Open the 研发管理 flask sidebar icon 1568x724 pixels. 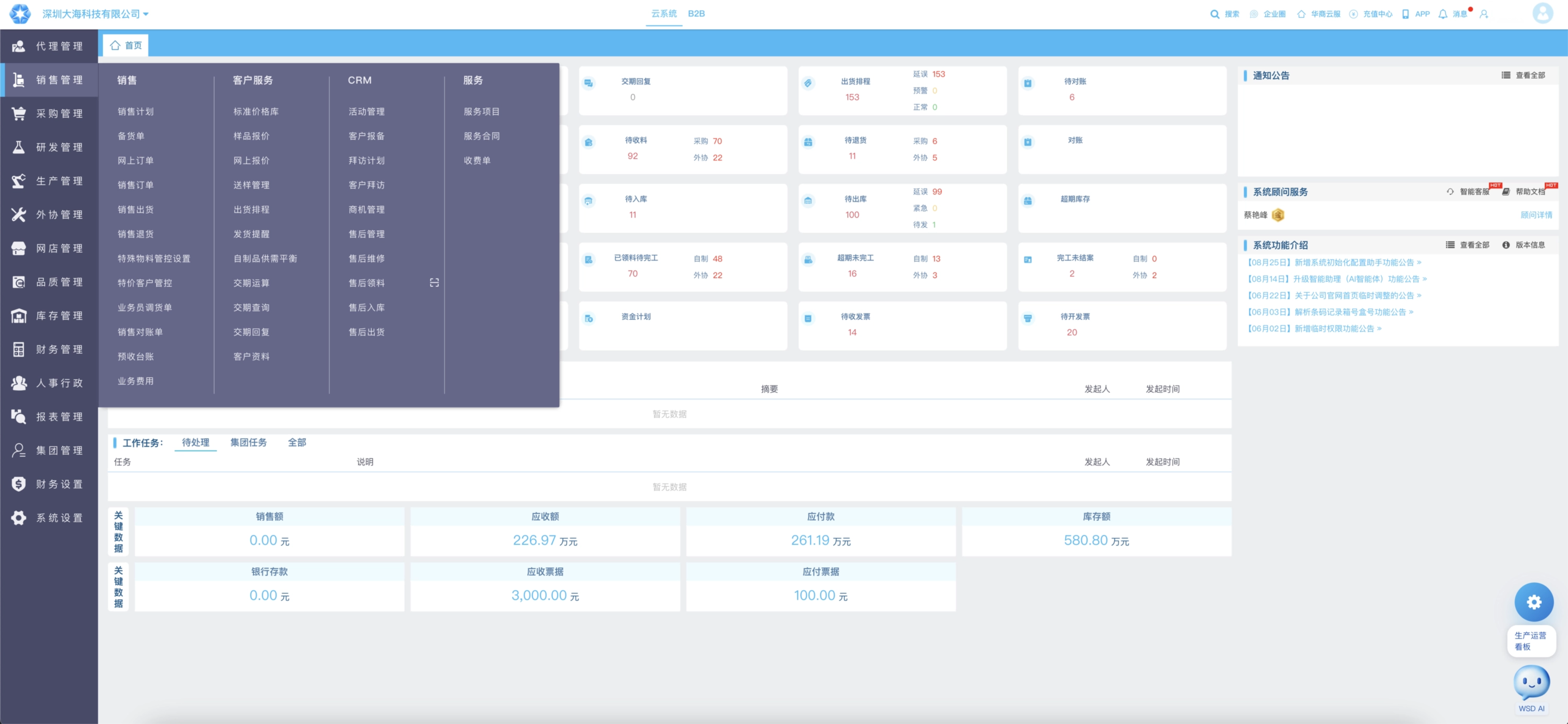click(x=19, y=147)
